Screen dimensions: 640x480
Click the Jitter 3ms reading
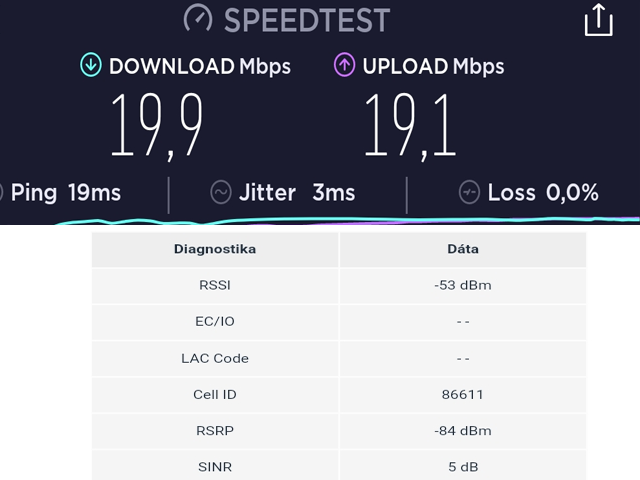tap(297, 192)
